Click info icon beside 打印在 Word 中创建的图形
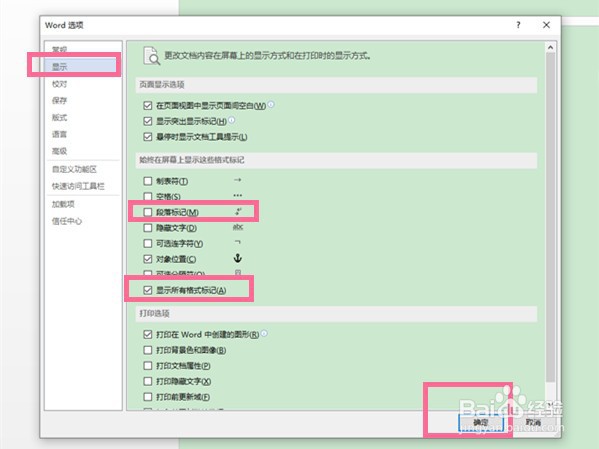The image size is (599, 449). point(264,333)
